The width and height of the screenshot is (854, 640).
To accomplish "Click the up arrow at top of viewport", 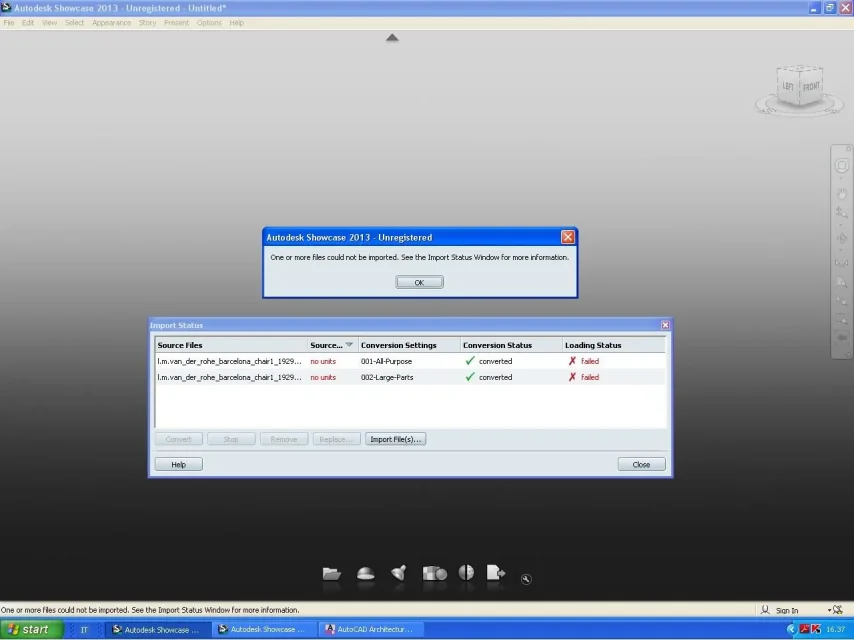I will (392, 38).
